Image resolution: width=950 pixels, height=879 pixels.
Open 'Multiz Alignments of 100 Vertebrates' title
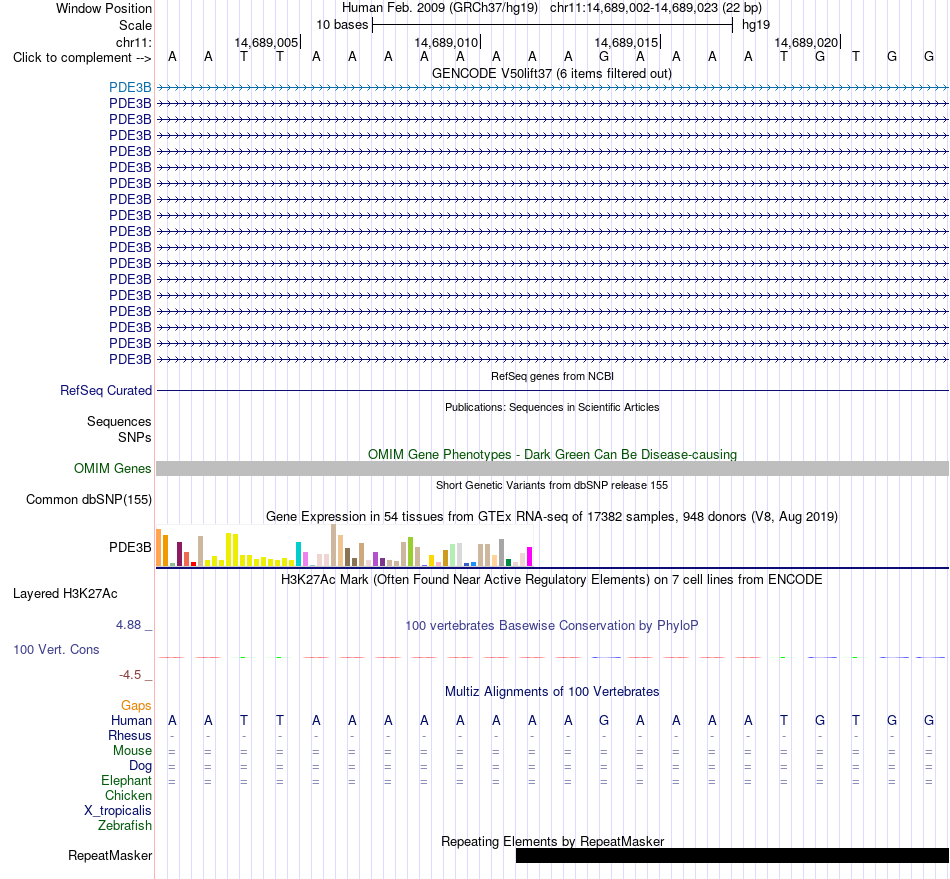(x=552, y=692)
